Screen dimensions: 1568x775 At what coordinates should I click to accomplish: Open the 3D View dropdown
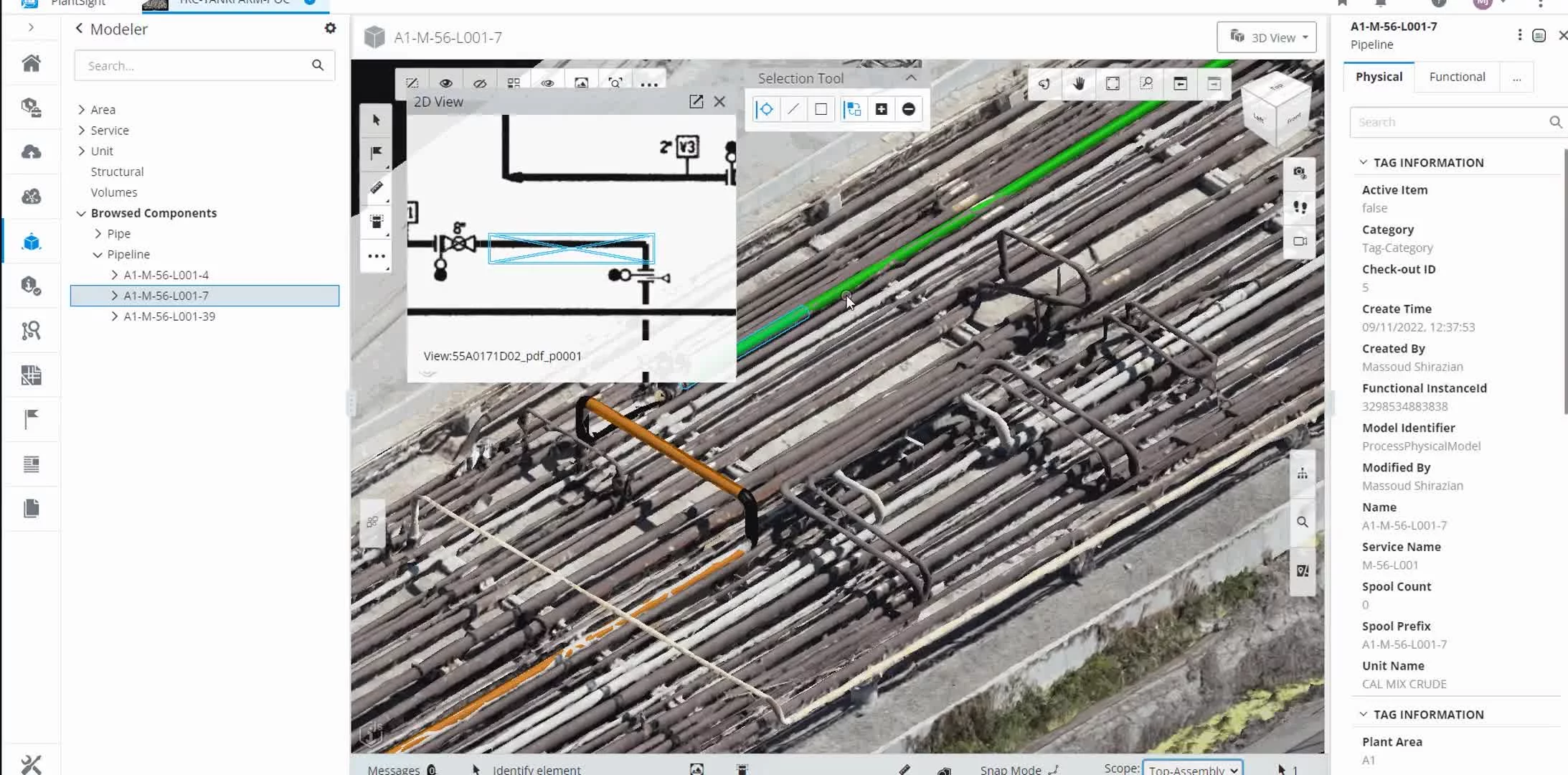pos(1267,37)
